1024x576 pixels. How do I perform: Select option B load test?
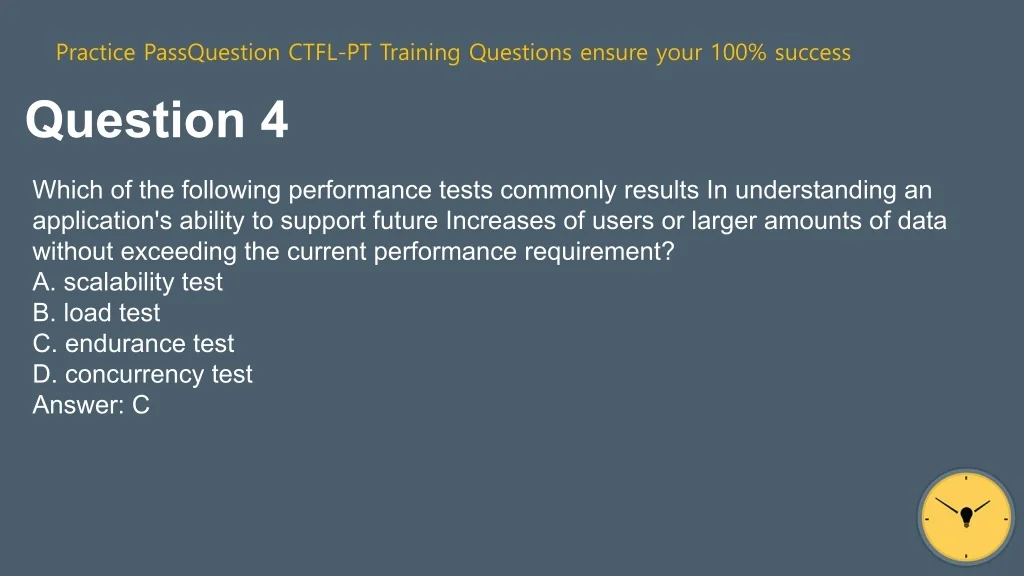(x=96, y=313)
